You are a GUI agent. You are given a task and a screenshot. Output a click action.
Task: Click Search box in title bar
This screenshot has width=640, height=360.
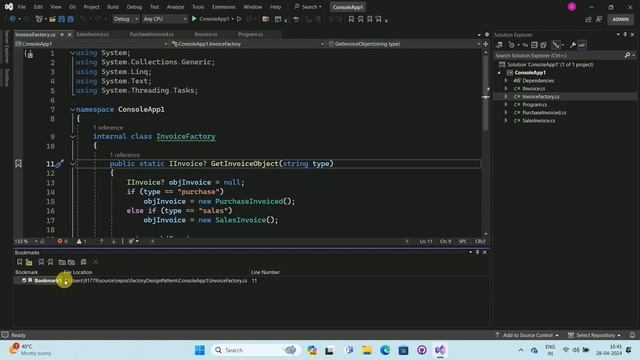tap(308, 7)
